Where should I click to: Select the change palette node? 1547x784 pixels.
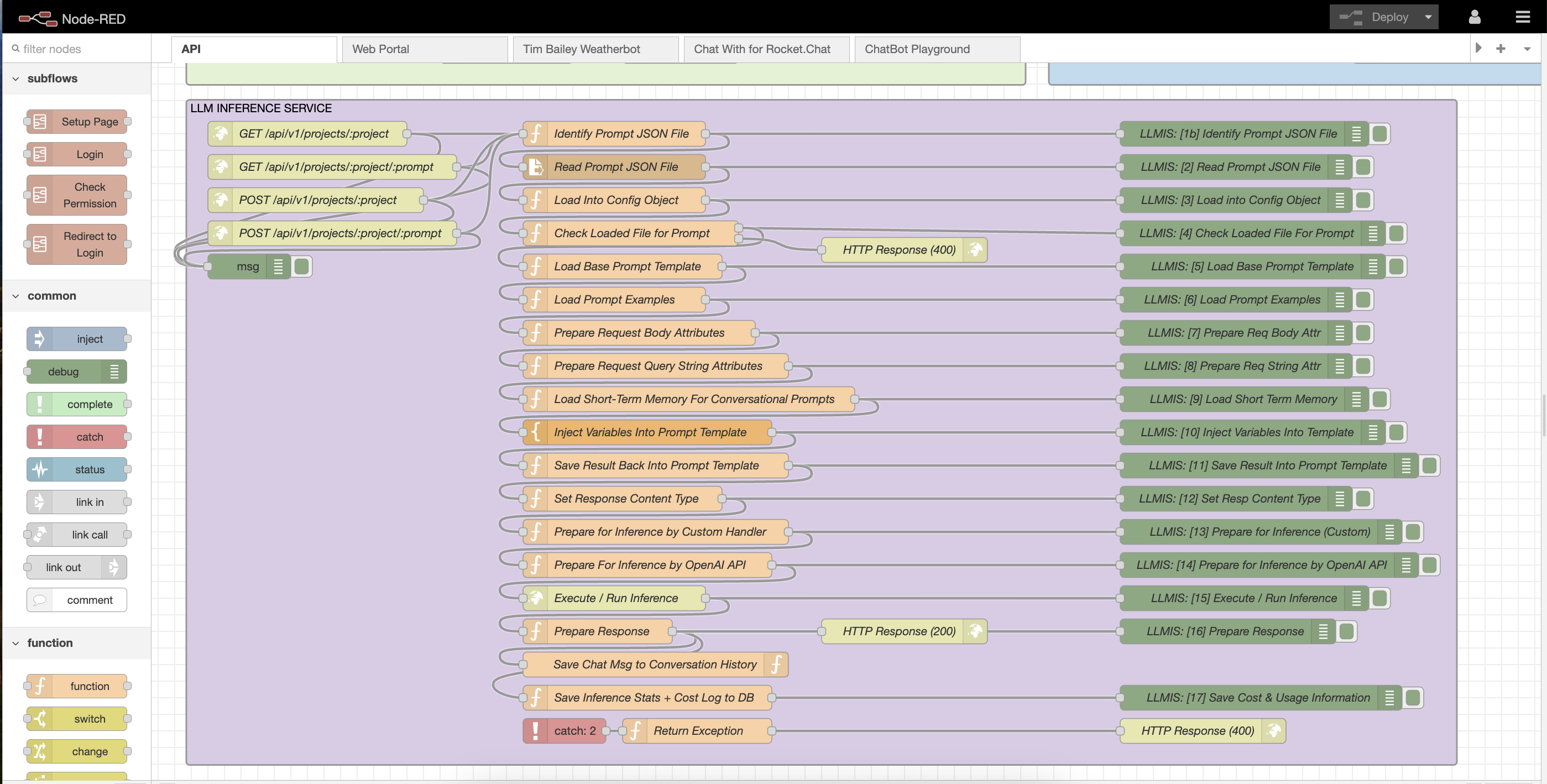click(x=77, y=751)
